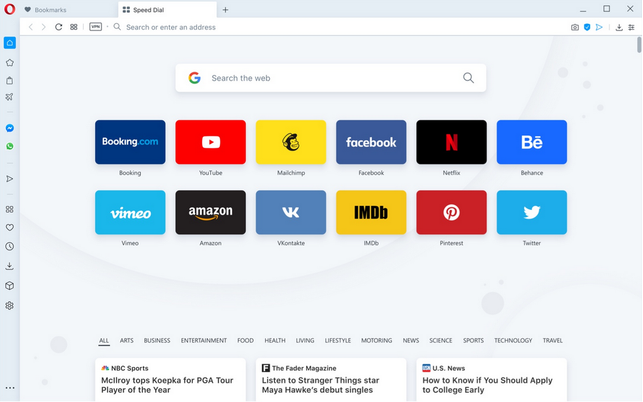
Task: Open the Twitter speed dial tile
Action: click(532, 212)
